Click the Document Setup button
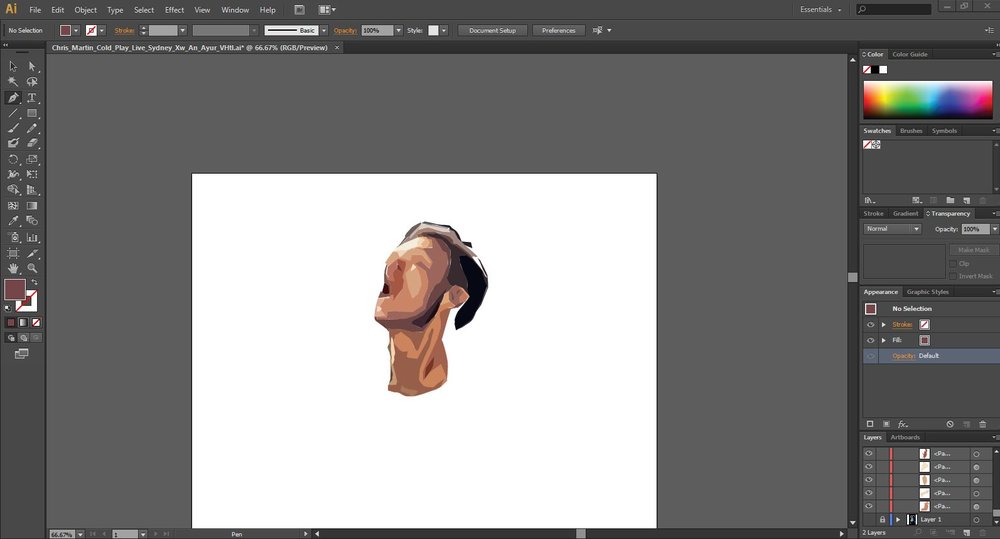Image resolution: width=1000 pixels, height=539 pixels. click(492, 30)
